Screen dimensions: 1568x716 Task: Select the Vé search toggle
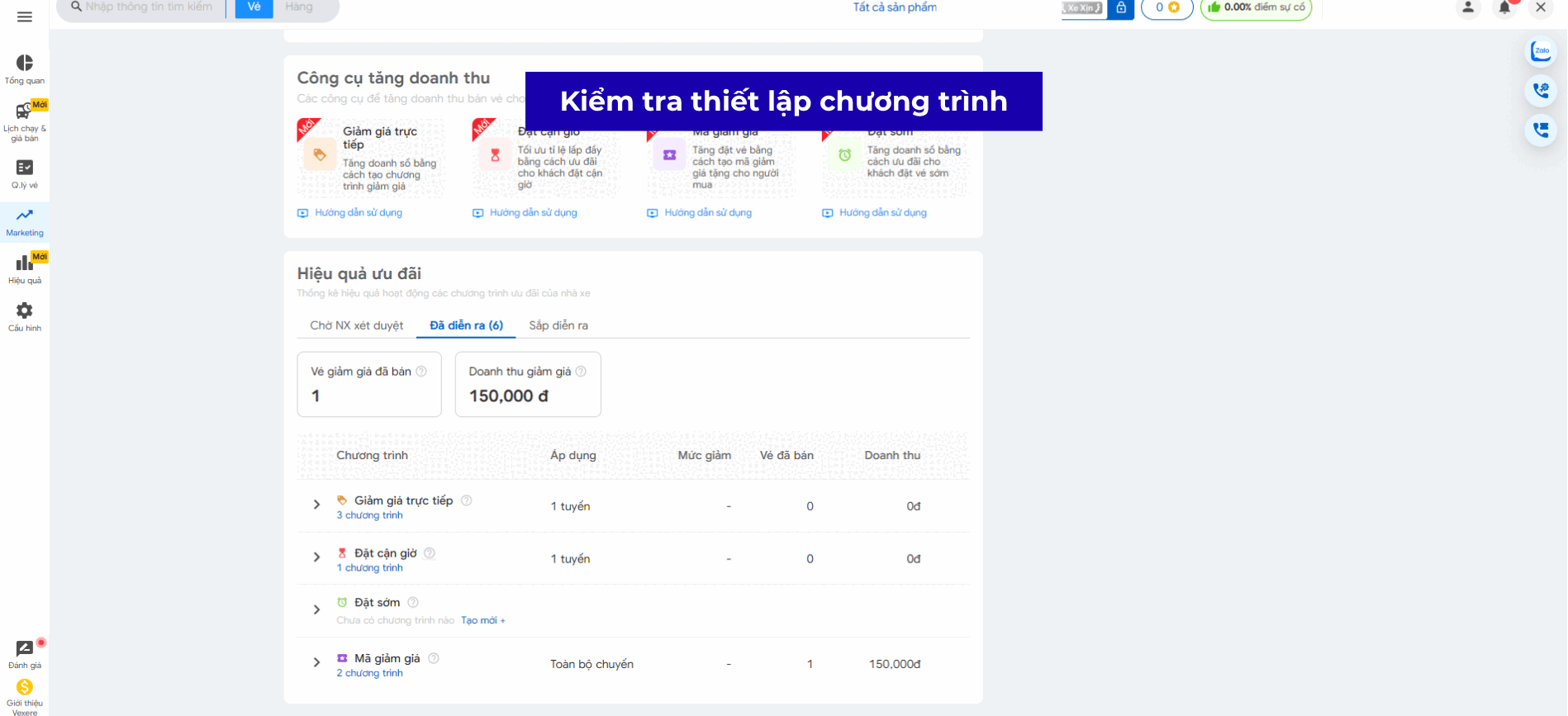254,7
